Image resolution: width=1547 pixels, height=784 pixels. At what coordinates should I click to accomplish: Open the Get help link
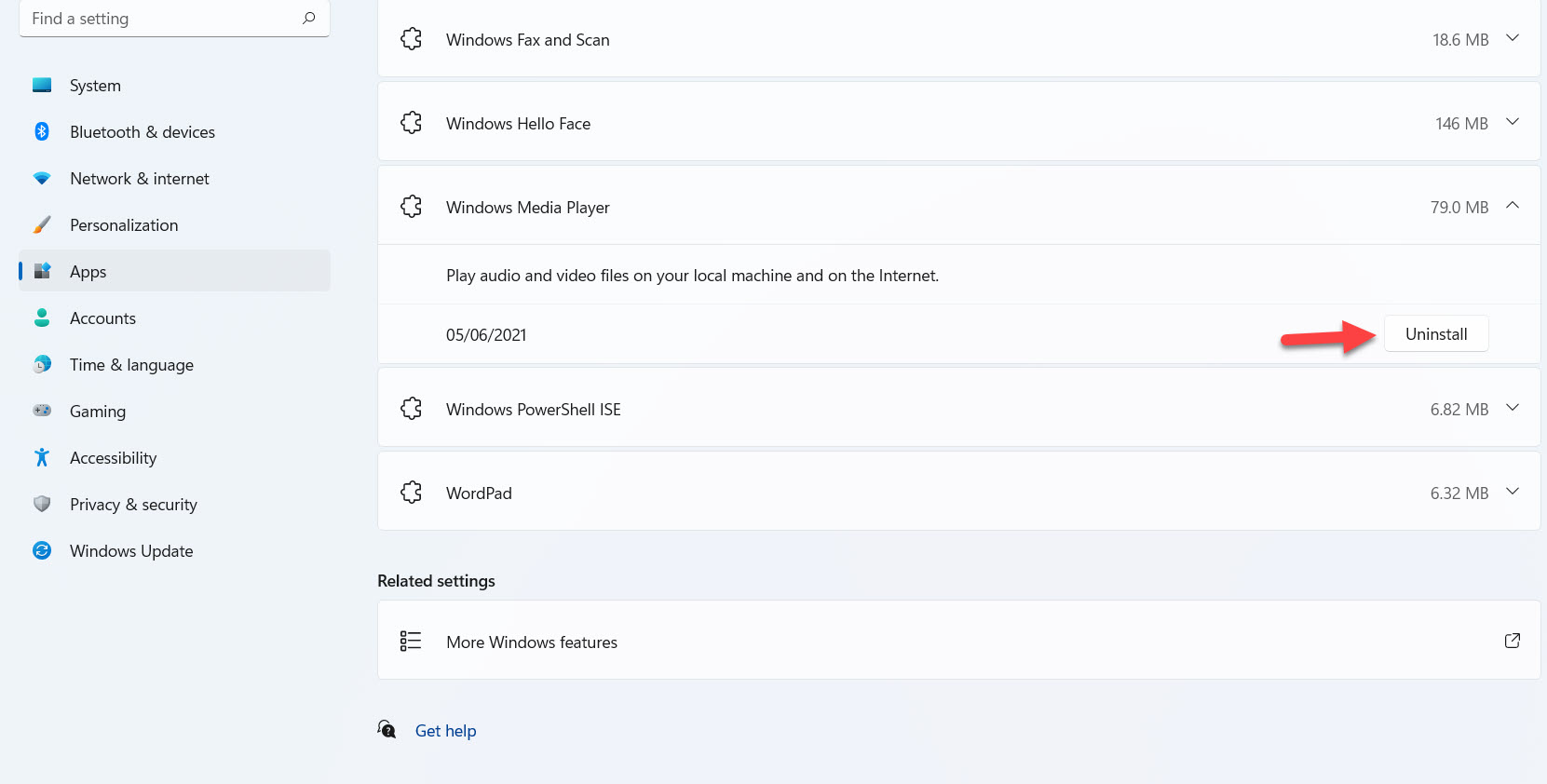pos(445,731)
